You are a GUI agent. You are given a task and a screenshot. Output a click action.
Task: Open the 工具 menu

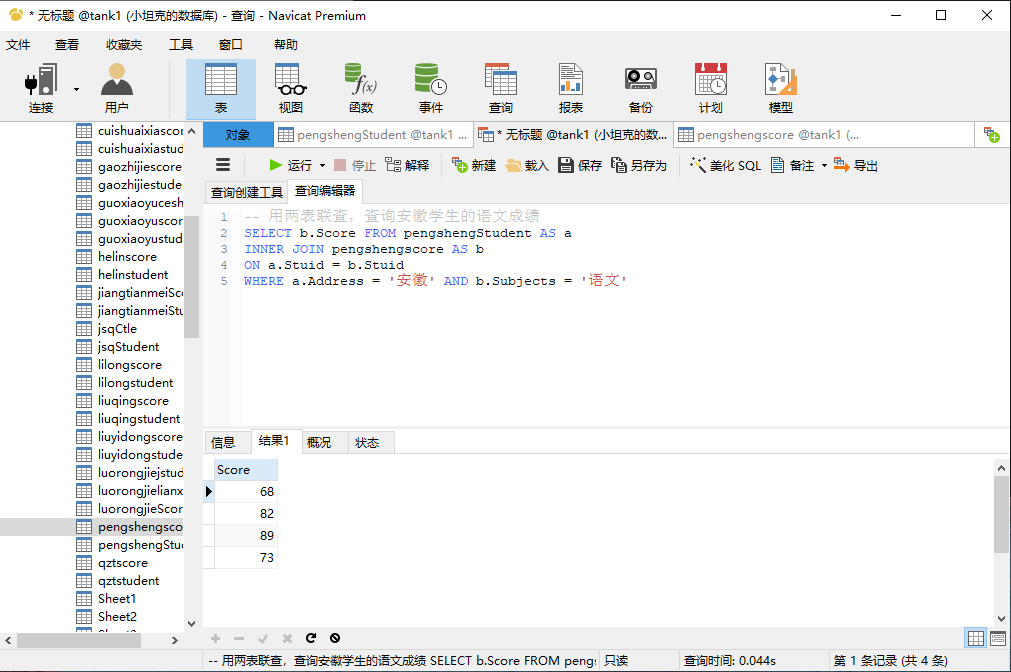point(181,44)
